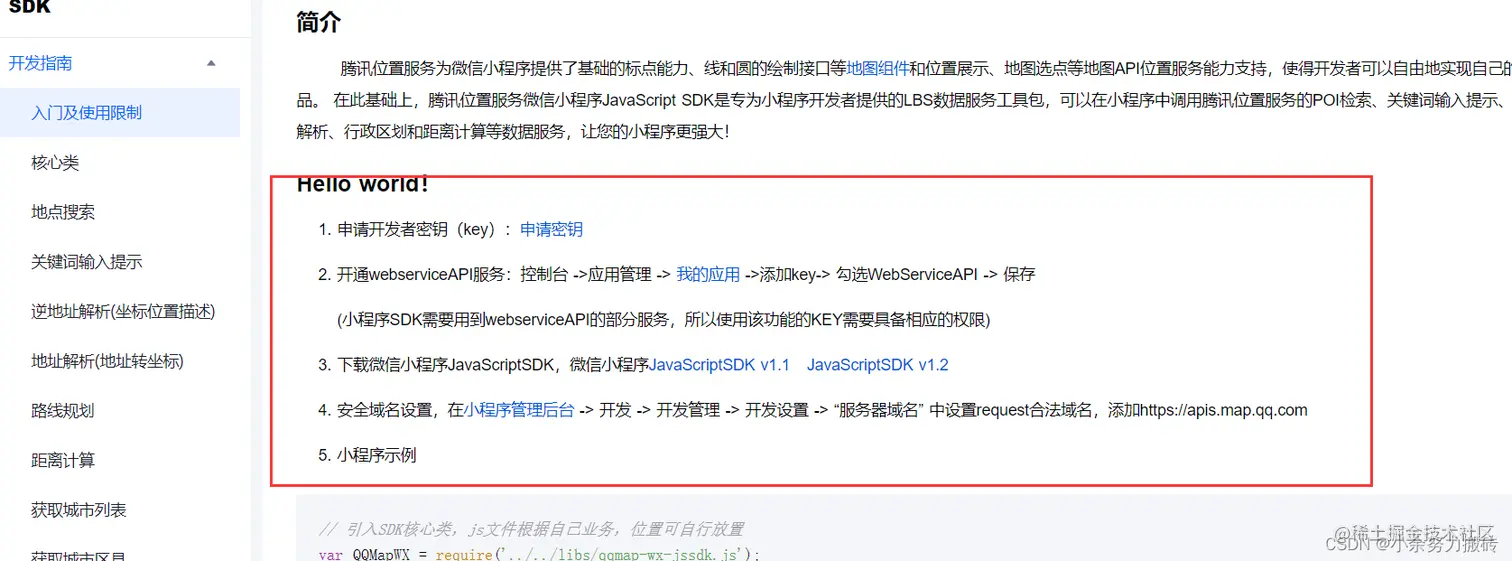Click the 申请密钥 link

pyautogui.click(x=551, y=229)
